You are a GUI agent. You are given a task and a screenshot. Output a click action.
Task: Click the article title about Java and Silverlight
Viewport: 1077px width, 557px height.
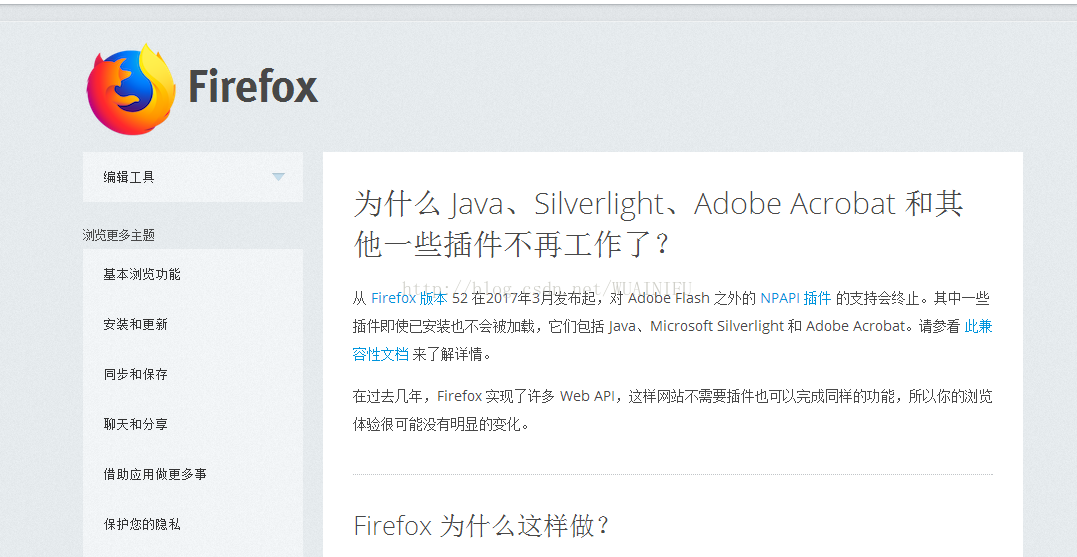pos(657,223)
